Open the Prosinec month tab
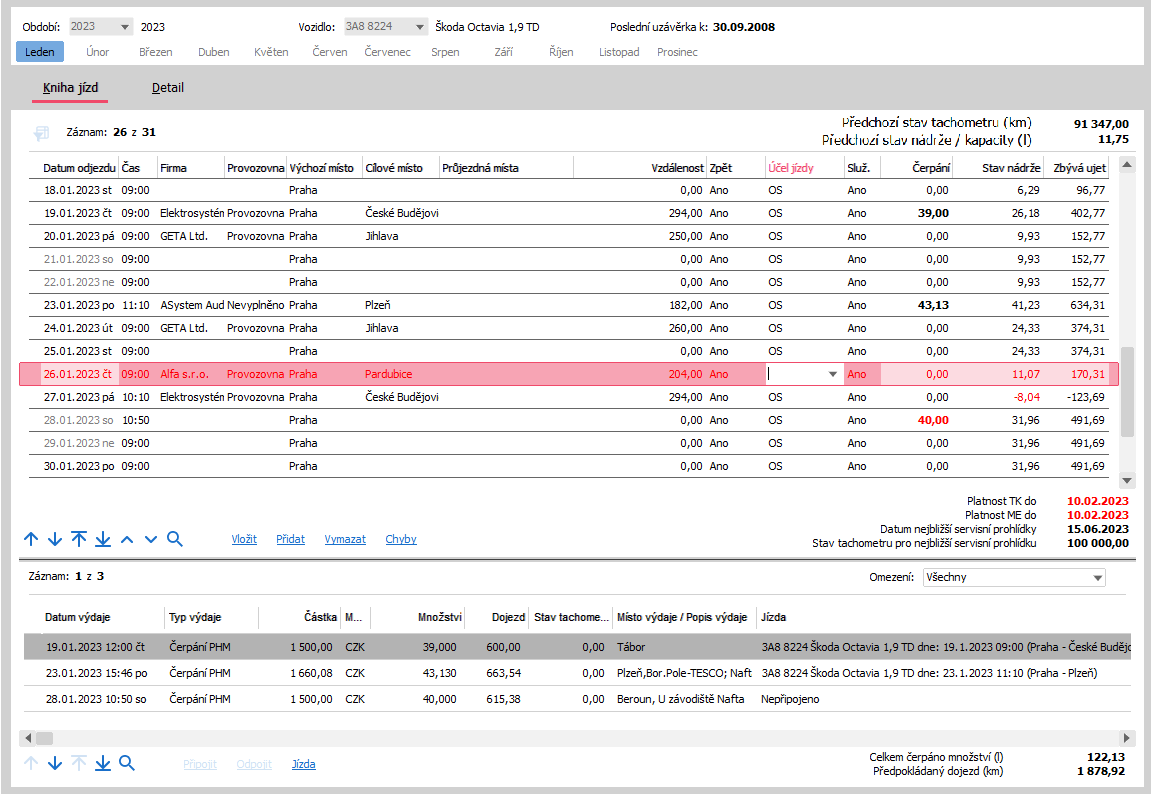Screen dimensions: 1151x794 click(x=677, y=52)
